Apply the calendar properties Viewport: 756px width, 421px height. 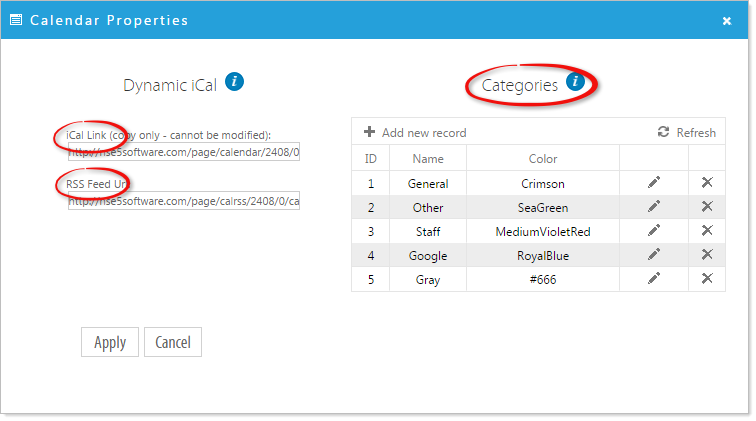(110, 342)
